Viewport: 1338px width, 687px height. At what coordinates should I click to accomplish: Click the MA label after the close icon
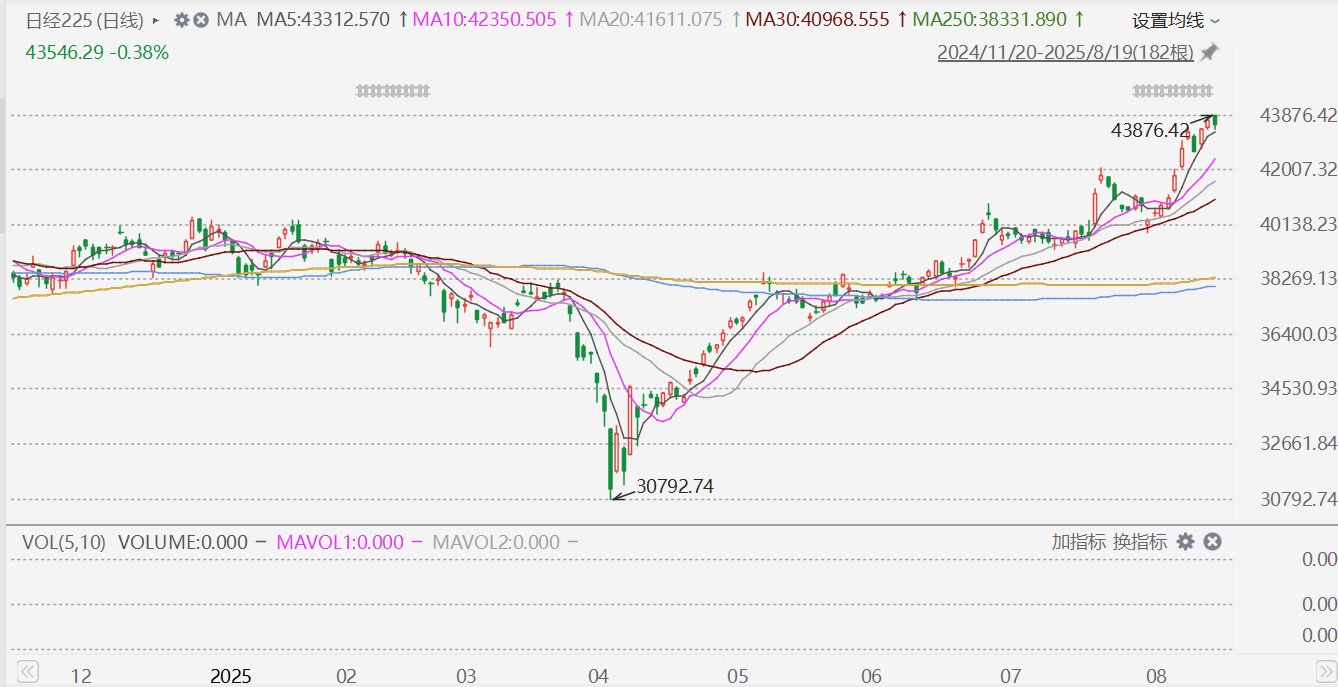231,19
